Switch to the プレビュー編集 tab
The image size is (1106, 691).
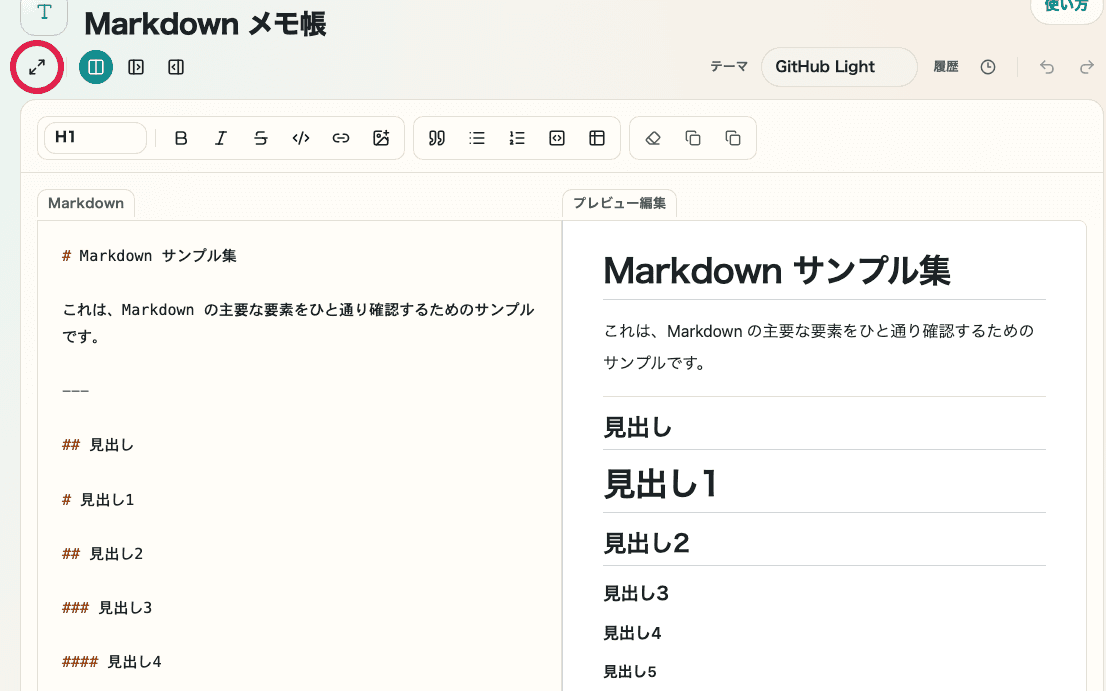tap(620, 202)
